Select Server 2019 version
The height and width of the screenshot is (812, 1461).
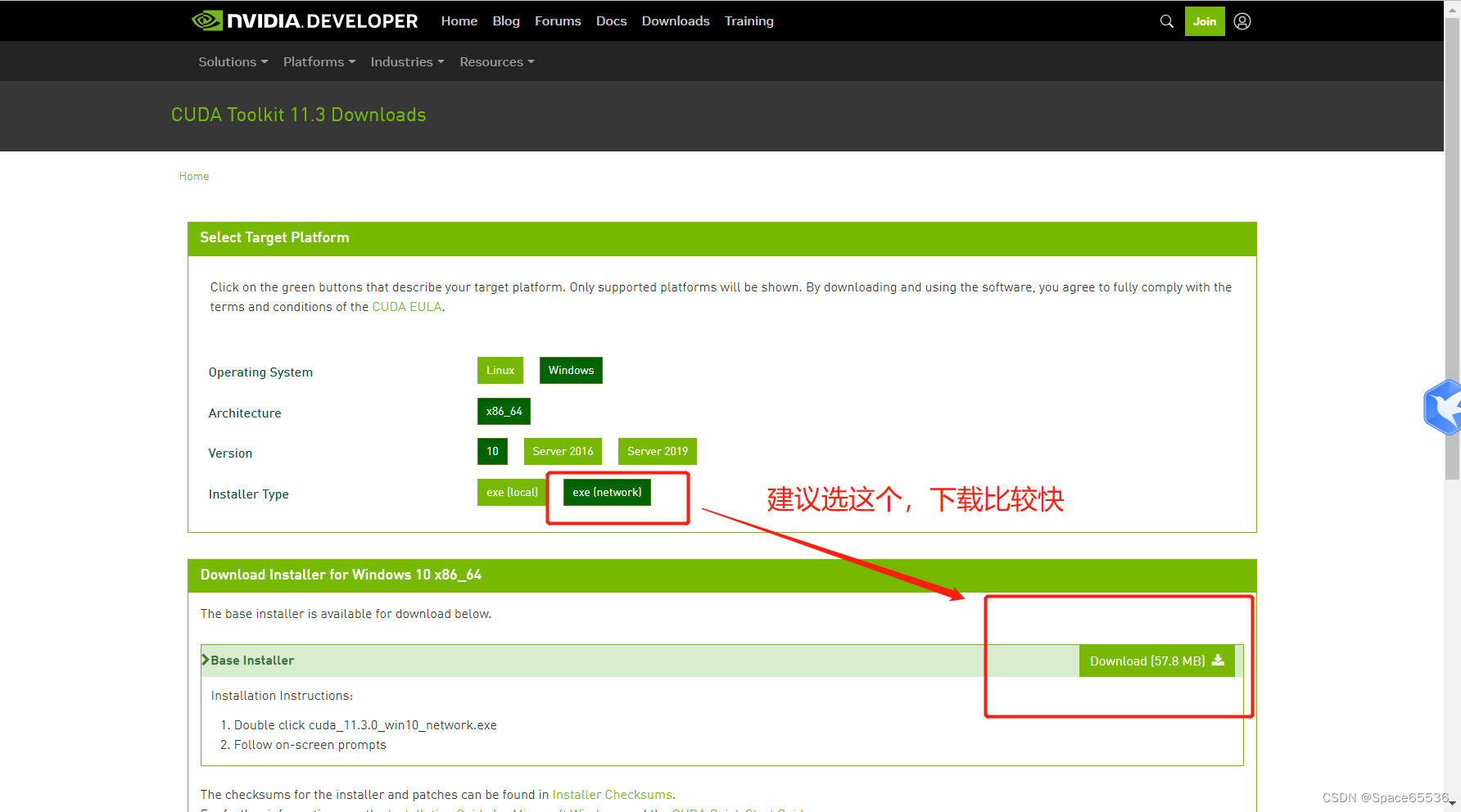tap(658, 451)
